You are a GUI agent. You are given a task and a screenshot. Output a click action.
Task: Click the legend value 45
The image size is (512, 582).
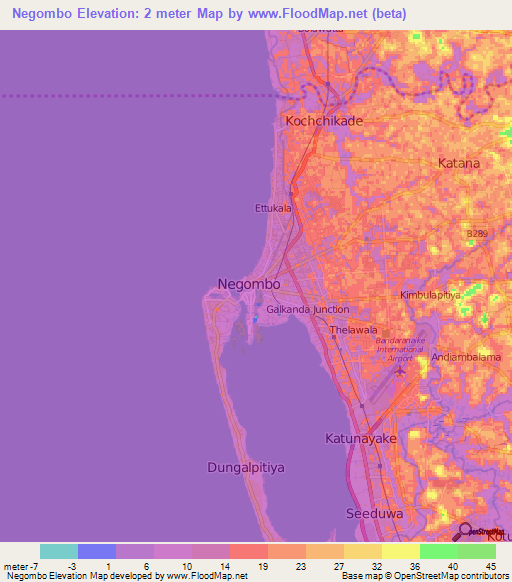pos(491,567)
